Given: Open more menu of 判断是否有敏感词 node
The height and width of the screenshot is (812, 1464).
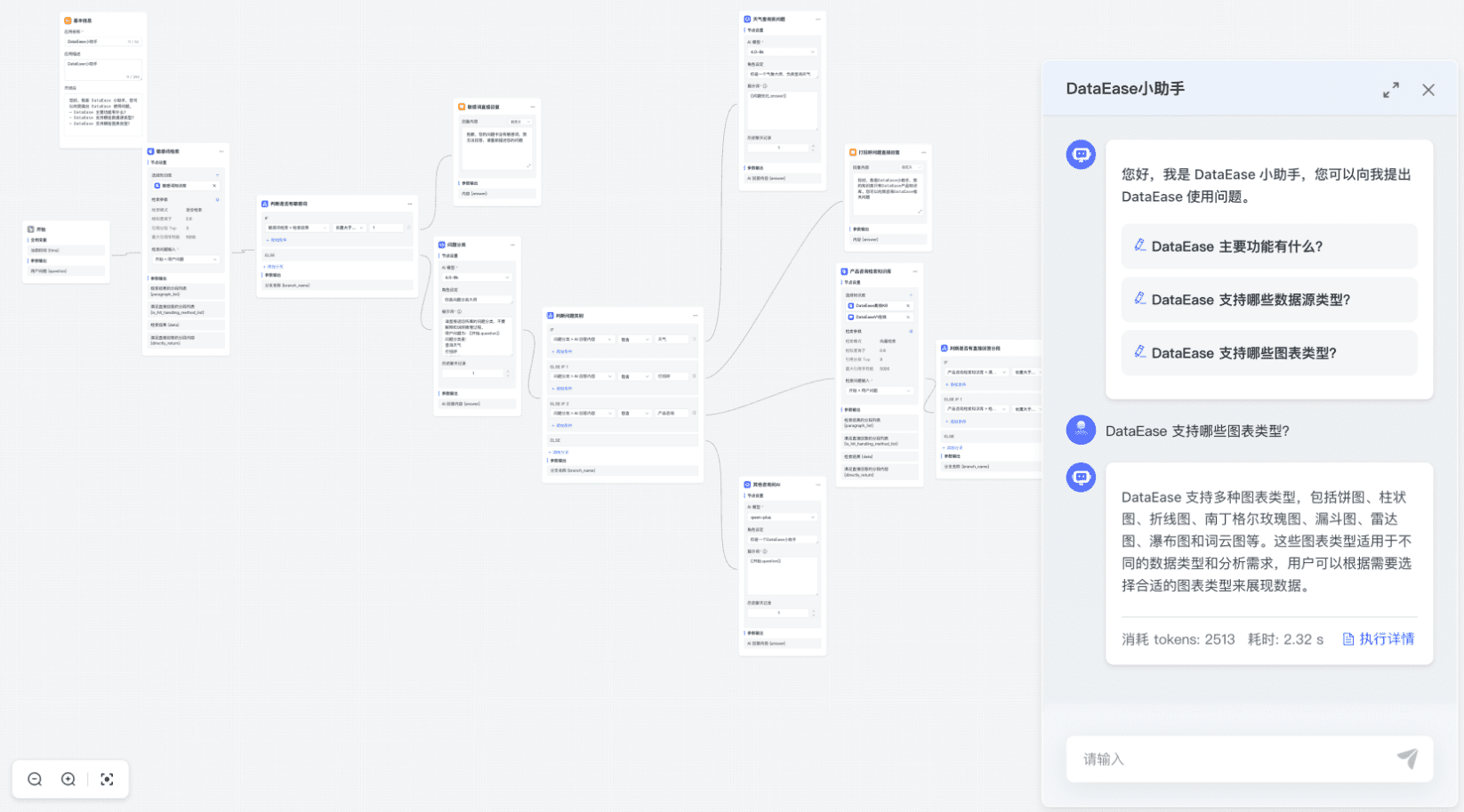Looking at the screenshot, I should (x=410, y=204).
